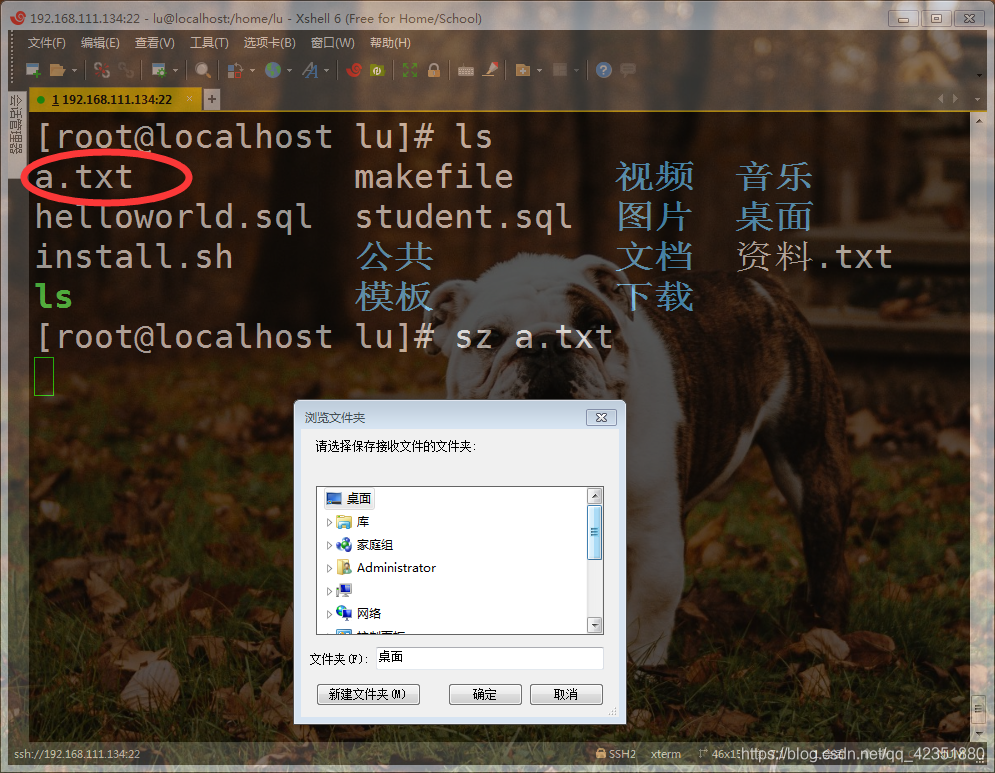Expand the Administrator tree node
The height and width of the screenshot is (773, 995).
[x=329, y=568]
